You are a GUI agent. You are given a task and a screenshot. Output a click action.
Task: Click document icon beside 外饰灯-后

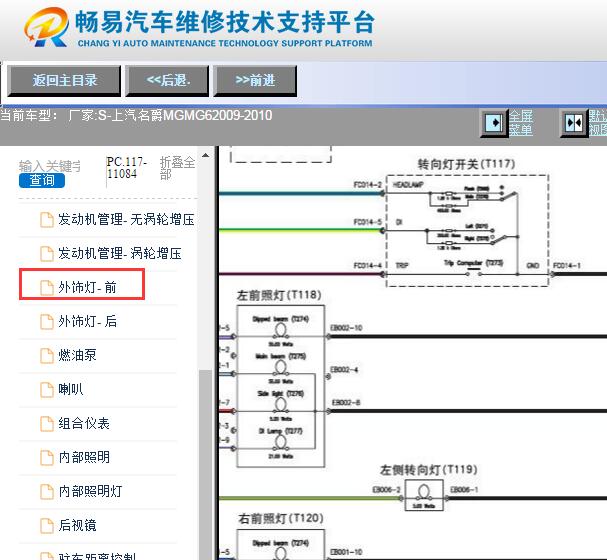tap(47, 322)
